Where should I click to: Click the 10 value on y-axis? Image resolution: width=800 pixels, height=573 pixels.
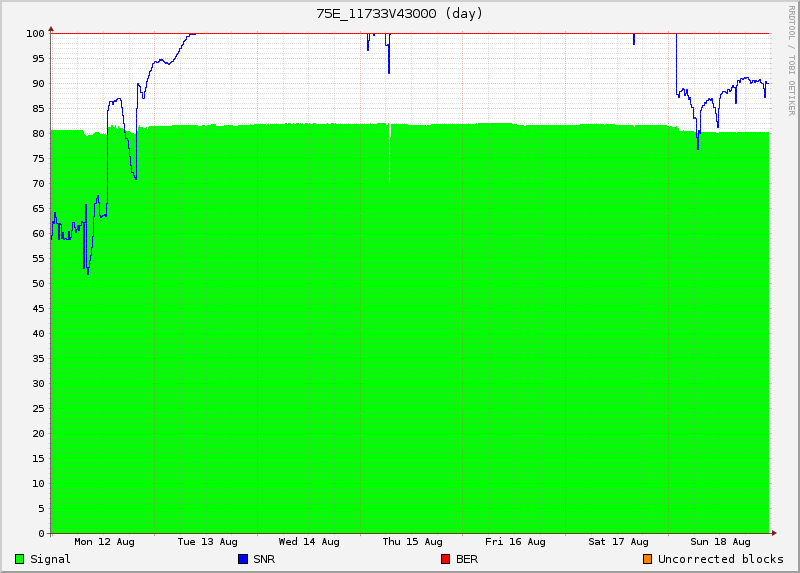(38, 484)
